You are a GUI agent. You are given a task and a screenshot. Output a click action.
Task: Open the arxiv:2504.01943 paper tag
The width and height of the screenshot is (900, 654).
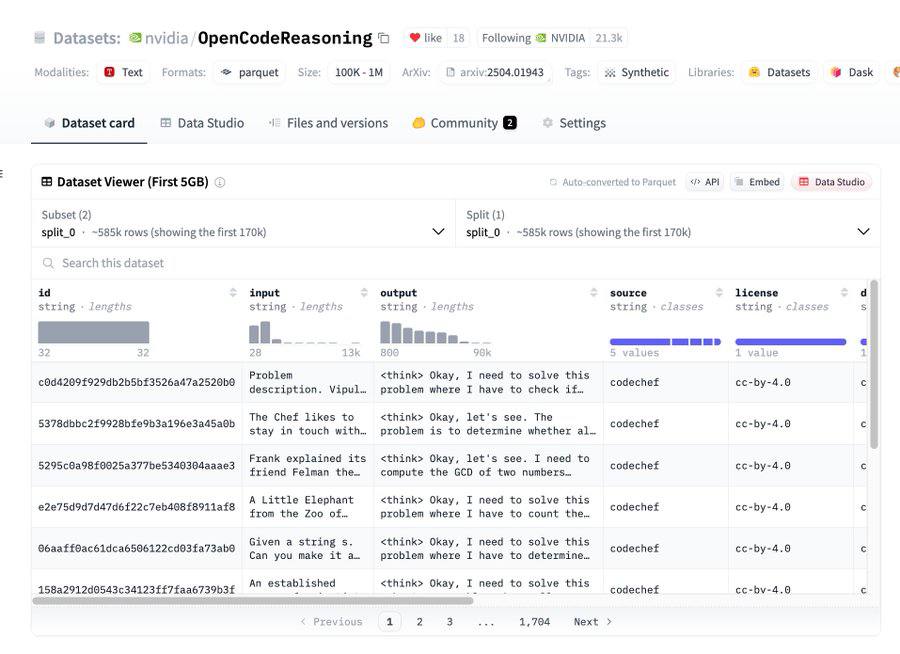[495, 72]
